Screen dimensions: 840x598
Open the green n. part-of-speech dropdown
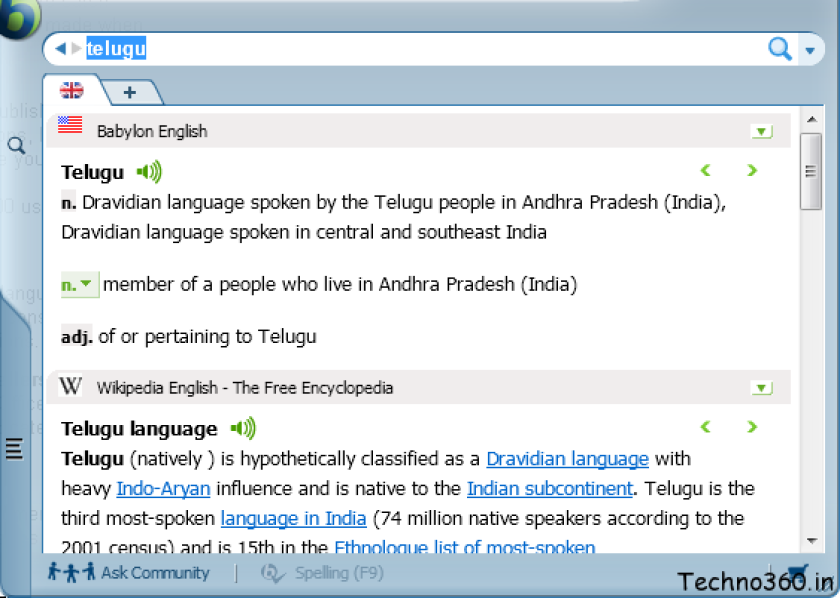tap(79, 285)
